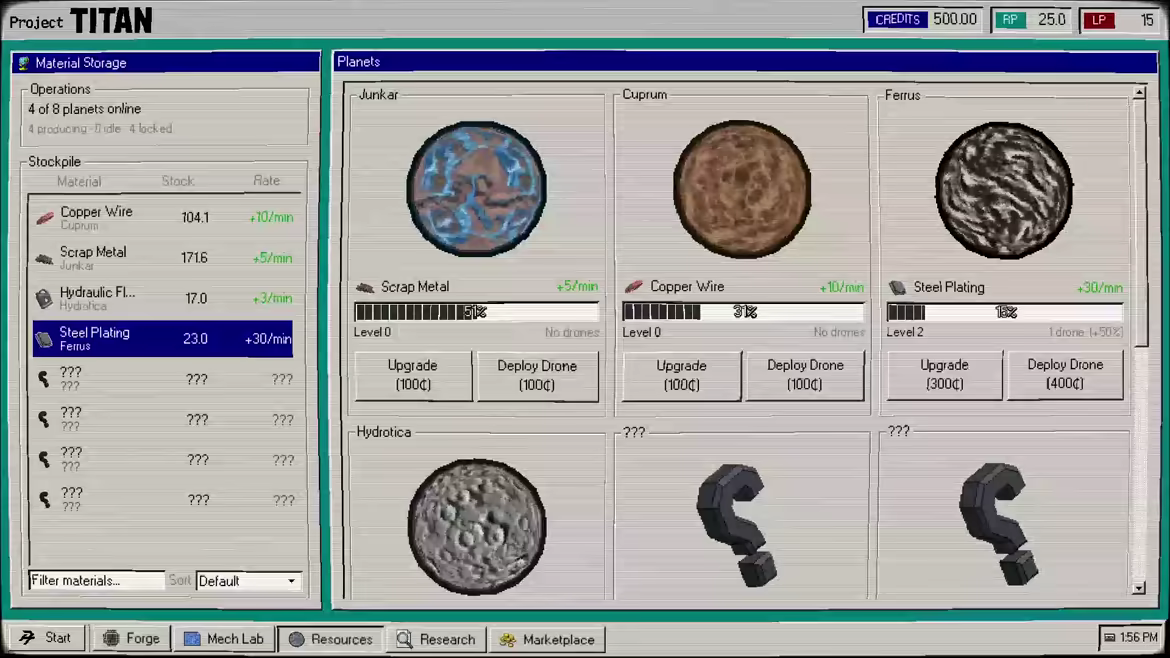Click the Copper Wire icon in Stockpile
1170x658 pixels.
[x=45, y=218]
